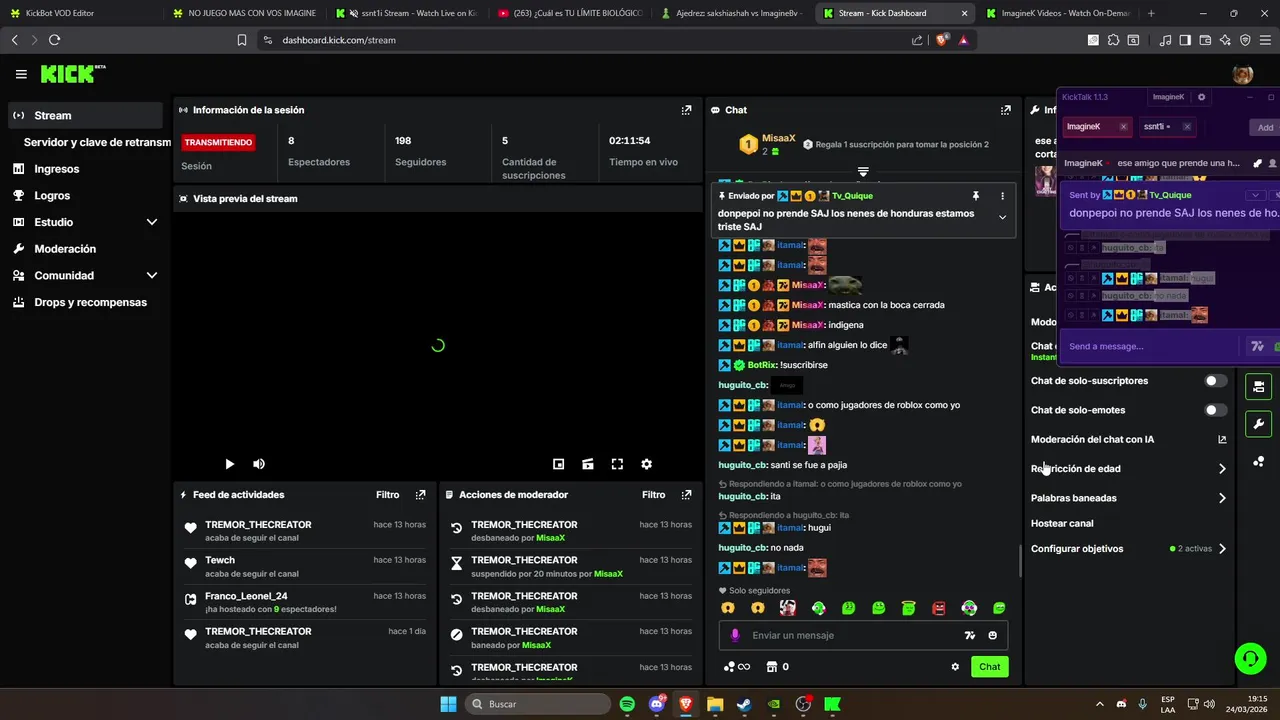The height and width of the screenshot is (720, 1280).
Task: Open the emoji picker in dashboard chat input
Action: 992,635
